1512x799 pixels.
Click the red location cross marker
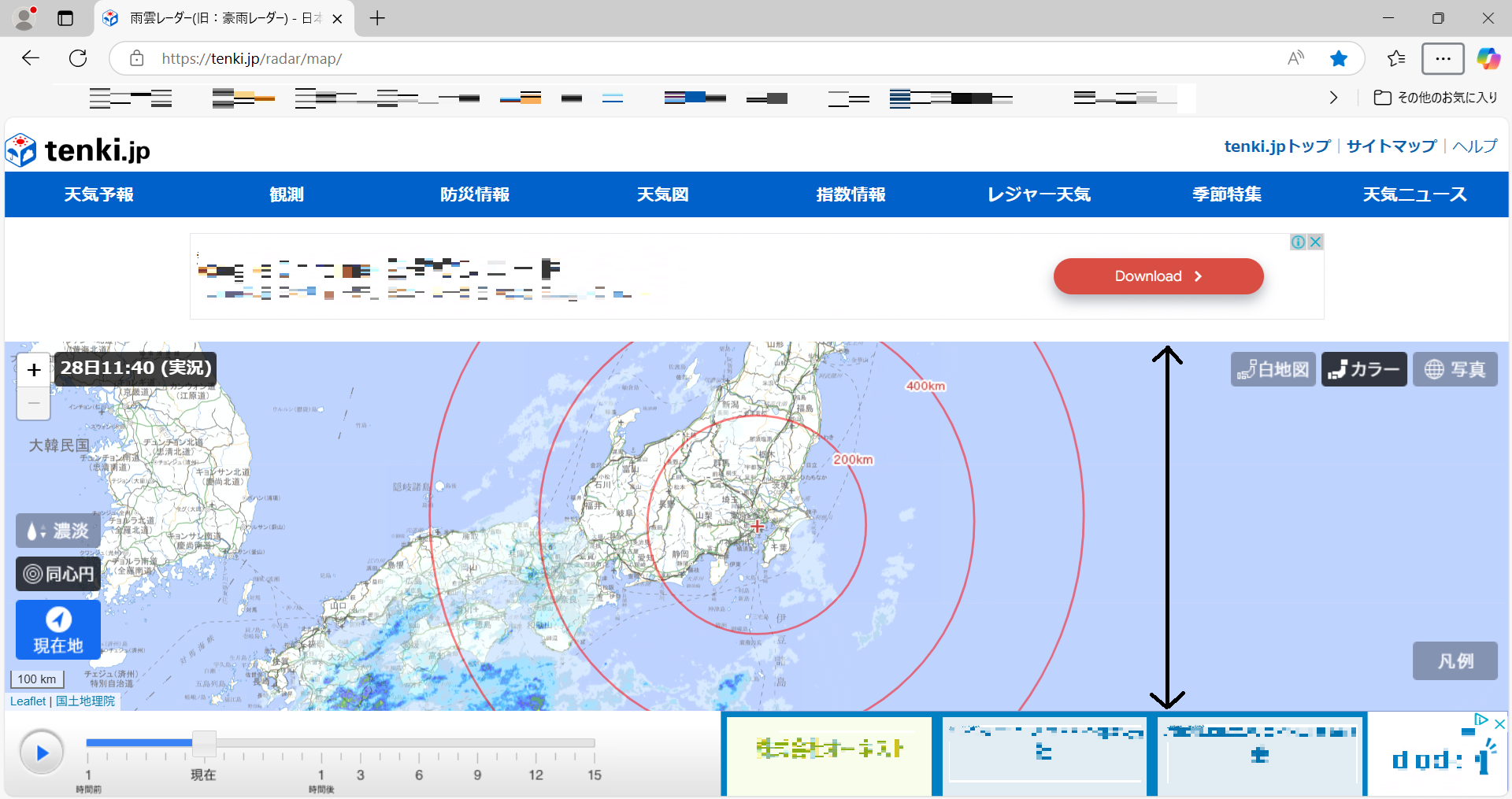click(757, 526)
